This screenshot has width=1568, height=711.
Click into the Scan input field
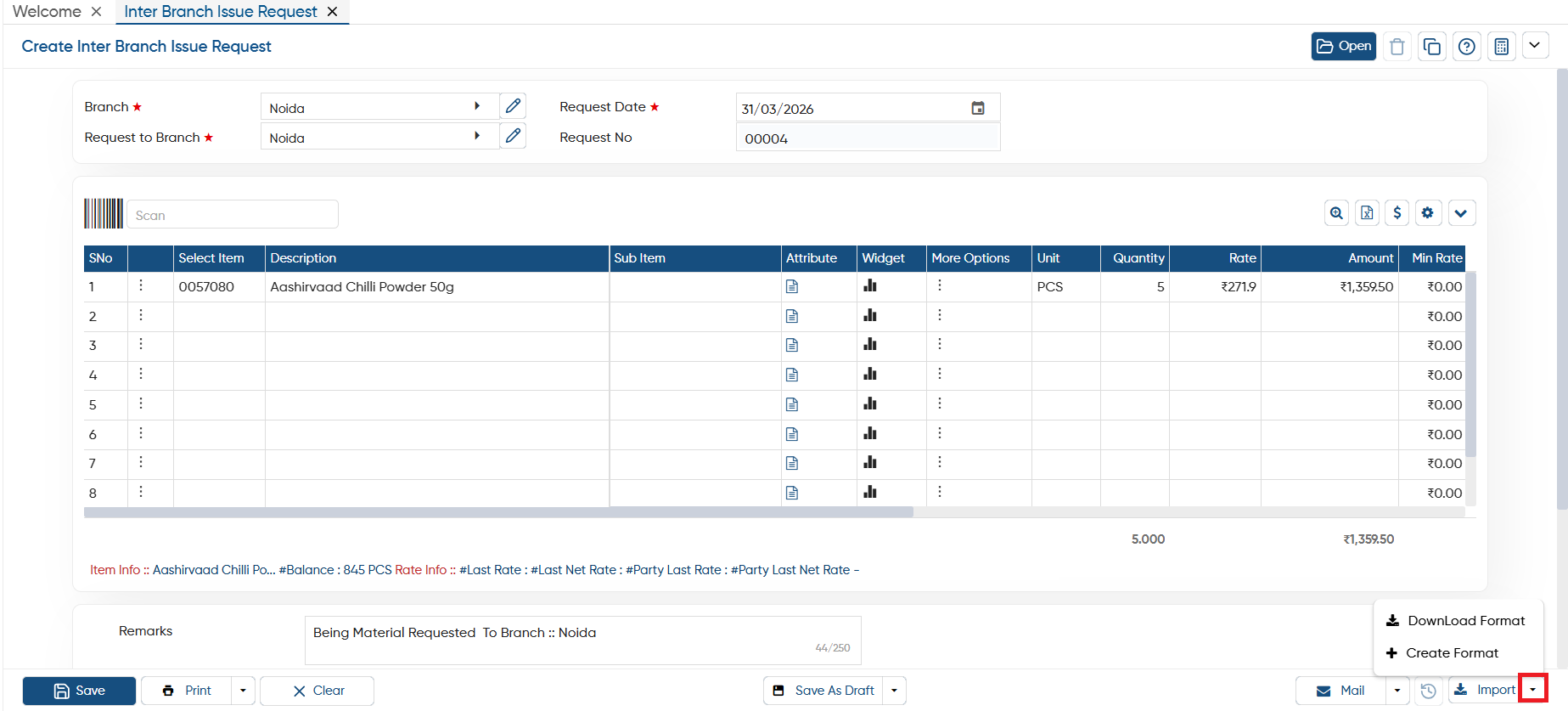coord(233,215)
